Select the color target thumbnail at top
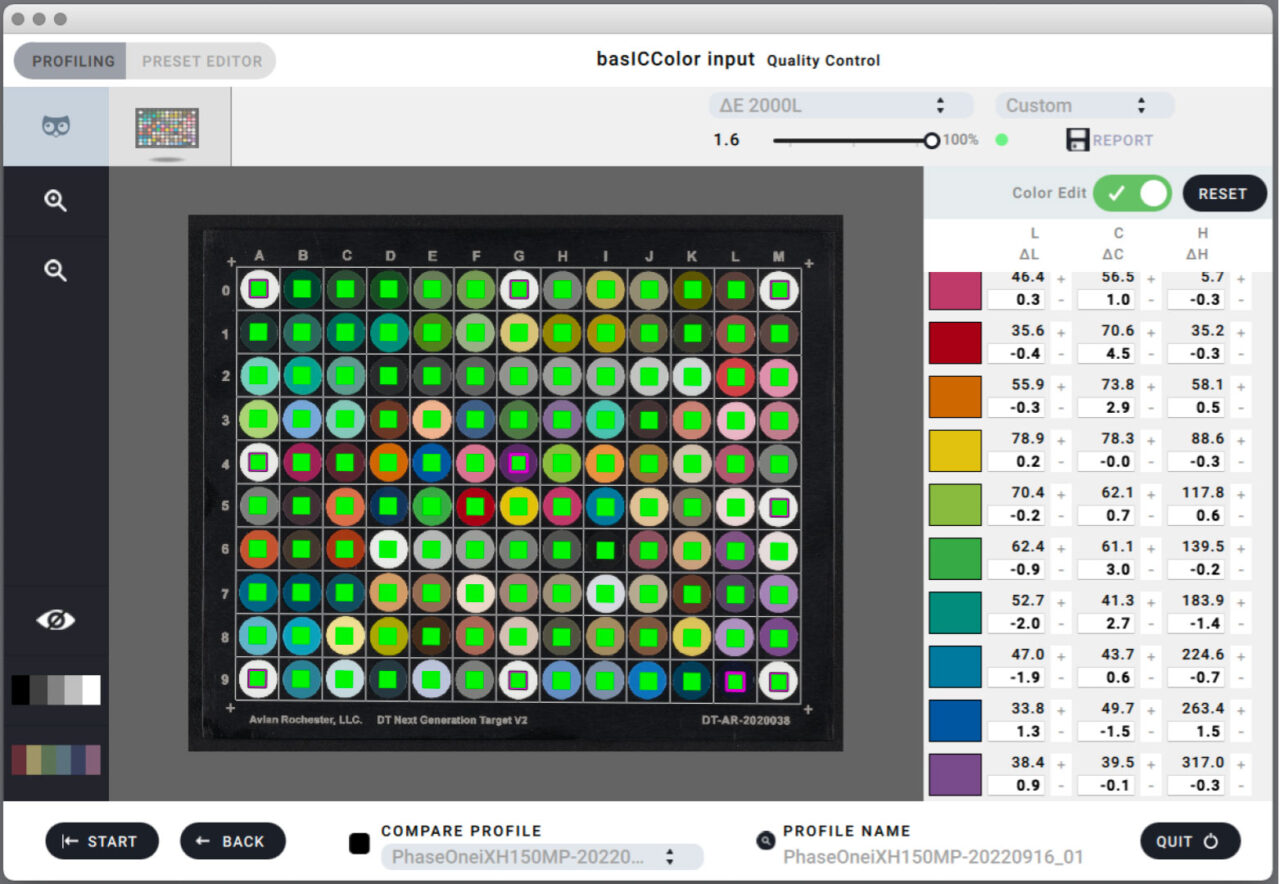Viewport: 1280px width, 884px height. coord(167,128)
